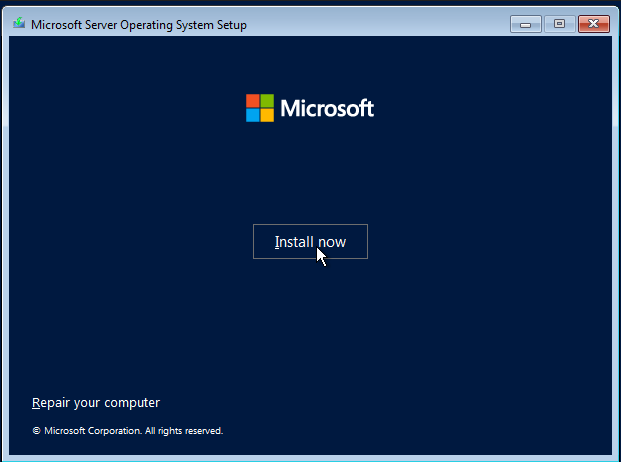
Task: Click the setup icon in title bar
Action: click(19, 24)
